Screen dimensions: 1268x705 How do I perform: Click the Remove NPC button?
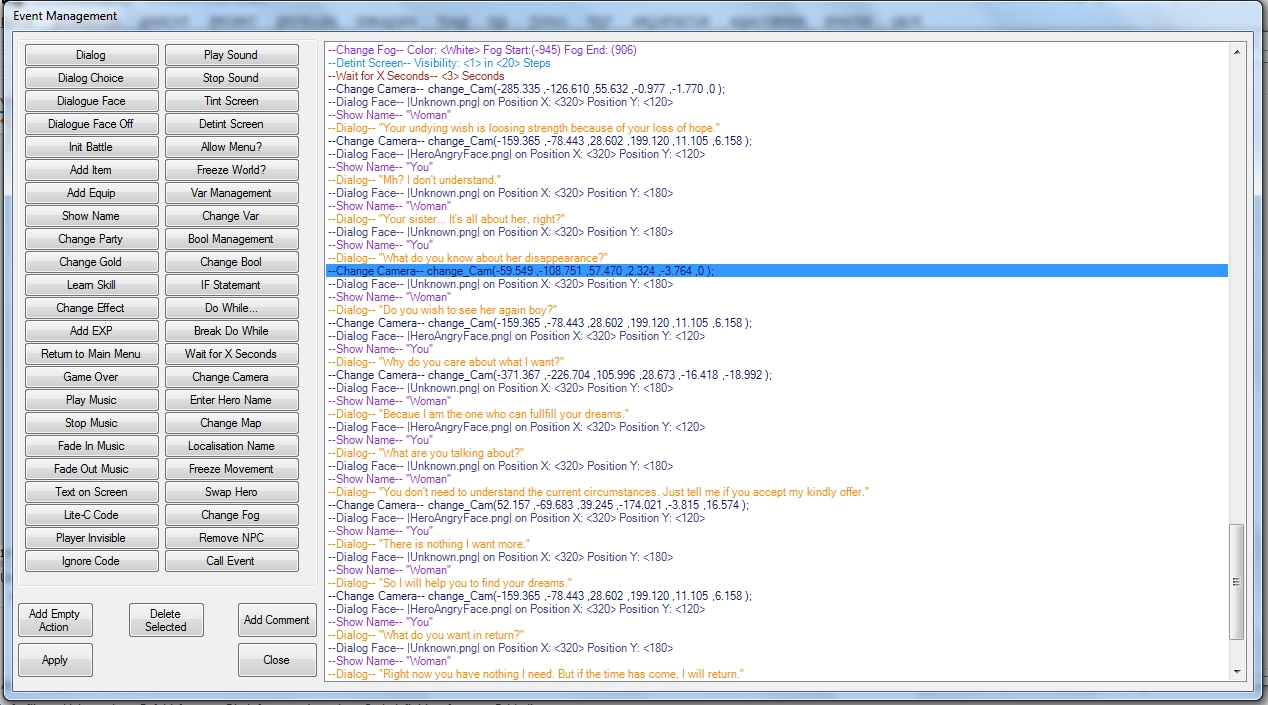pyautogui.click(x=231, y=538)
